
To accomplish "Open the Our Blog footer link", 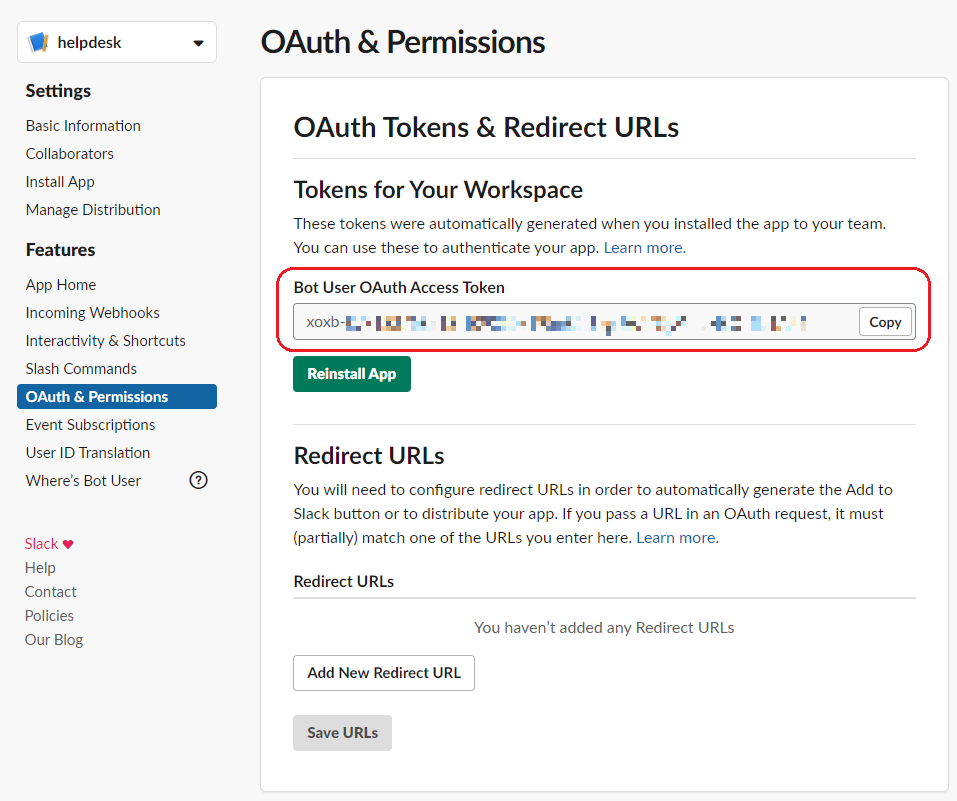I will [x=54, y=640].
